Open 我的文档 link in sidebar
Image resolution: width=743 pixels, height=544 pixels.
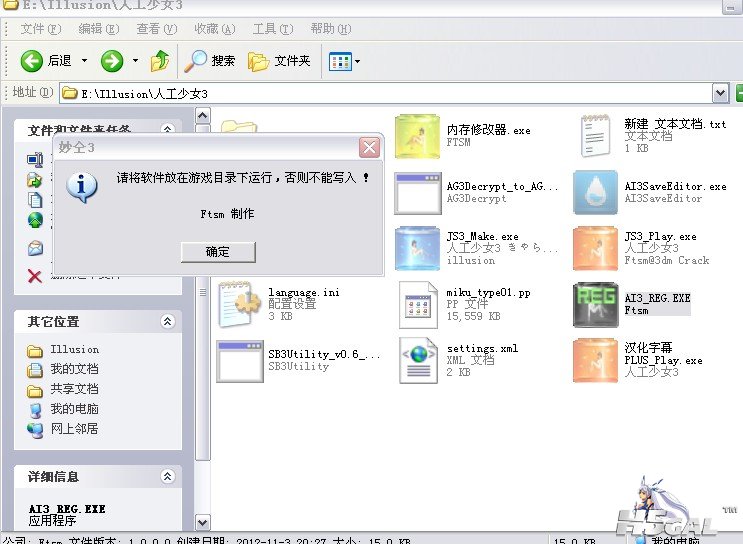(74, 369)
